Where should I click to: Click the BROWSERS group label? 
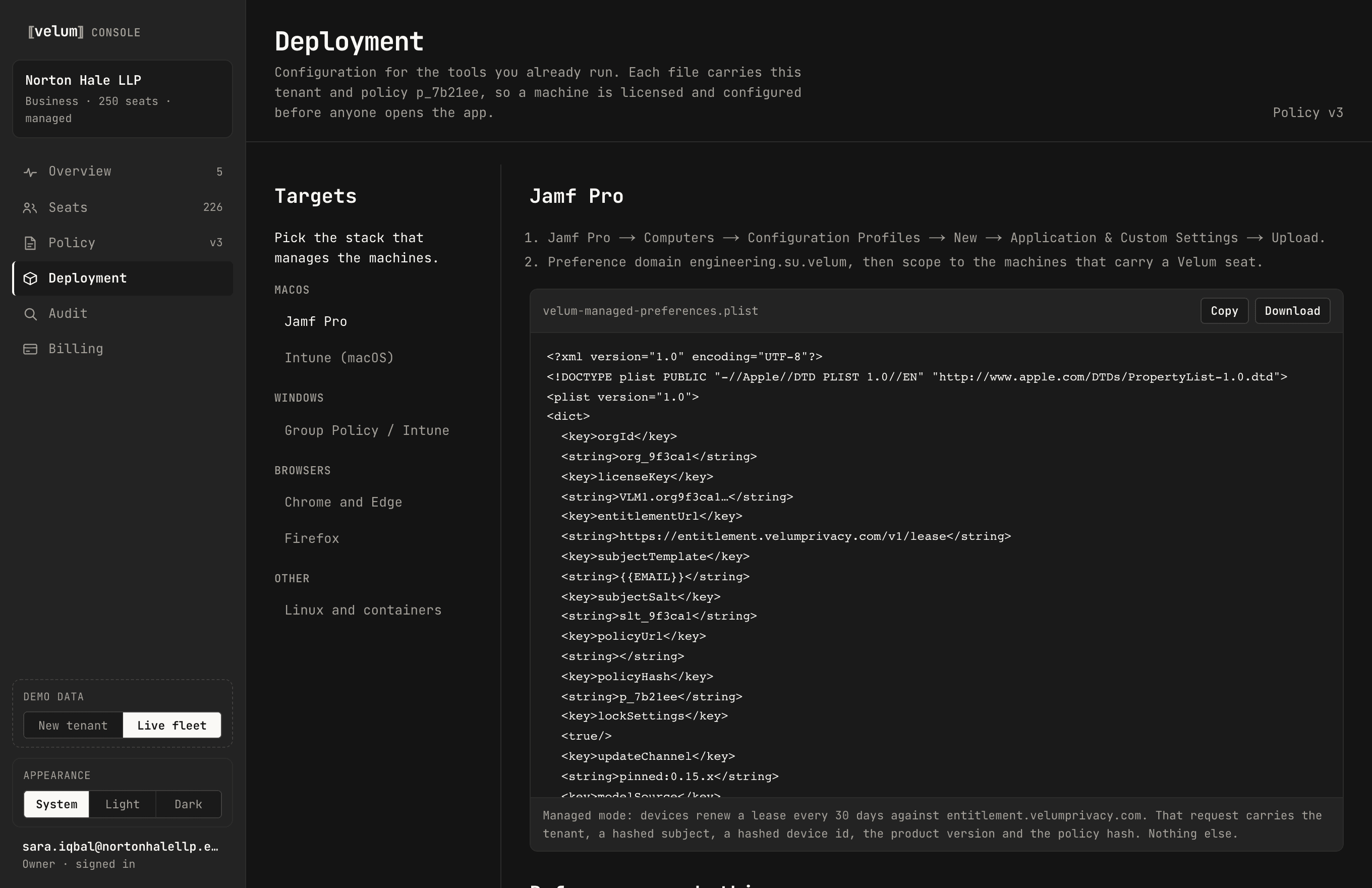point(303,471)
